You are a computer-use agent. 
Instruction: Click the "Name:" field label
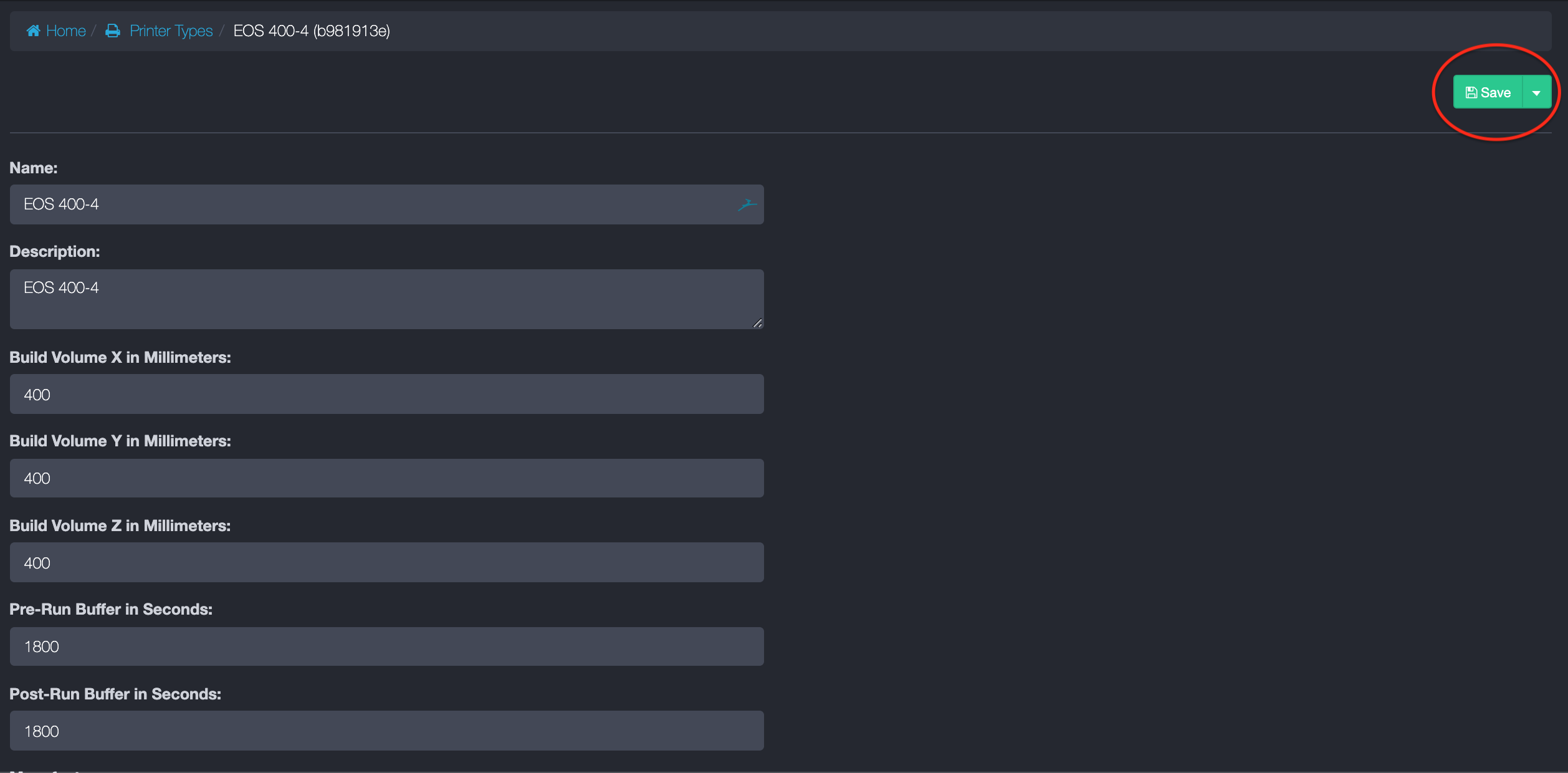(34, 168)
